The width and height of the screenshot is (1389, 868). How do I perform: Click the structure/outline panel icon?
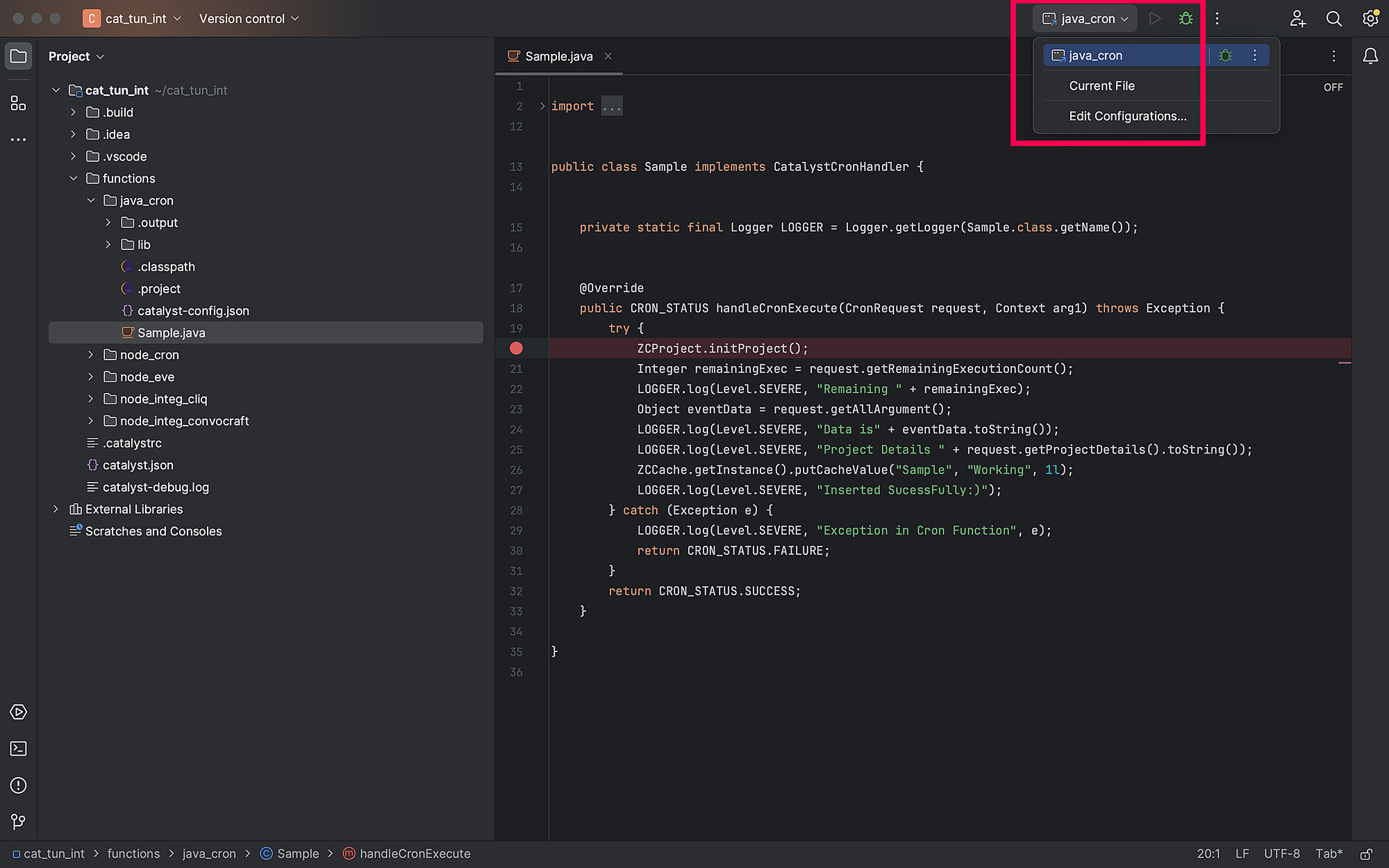(x=18, y=104)
